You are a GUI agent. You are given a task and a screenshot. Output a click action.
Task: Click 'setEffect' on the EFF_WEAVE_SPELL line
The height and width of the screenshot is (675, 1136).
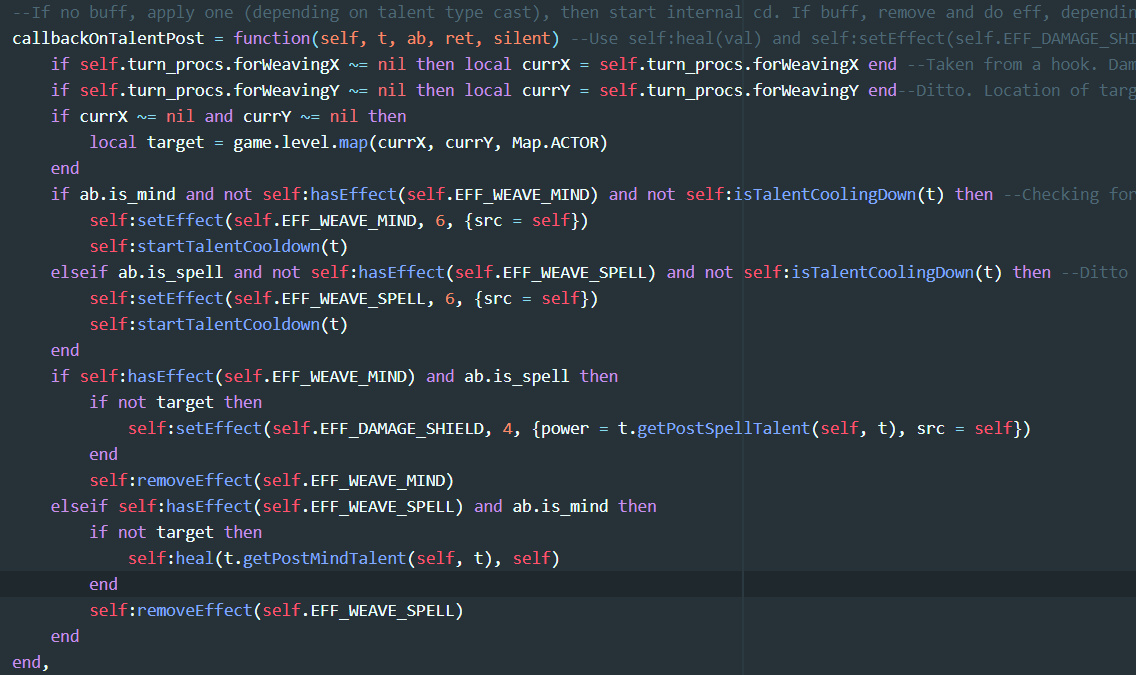[x=180, y=299]
